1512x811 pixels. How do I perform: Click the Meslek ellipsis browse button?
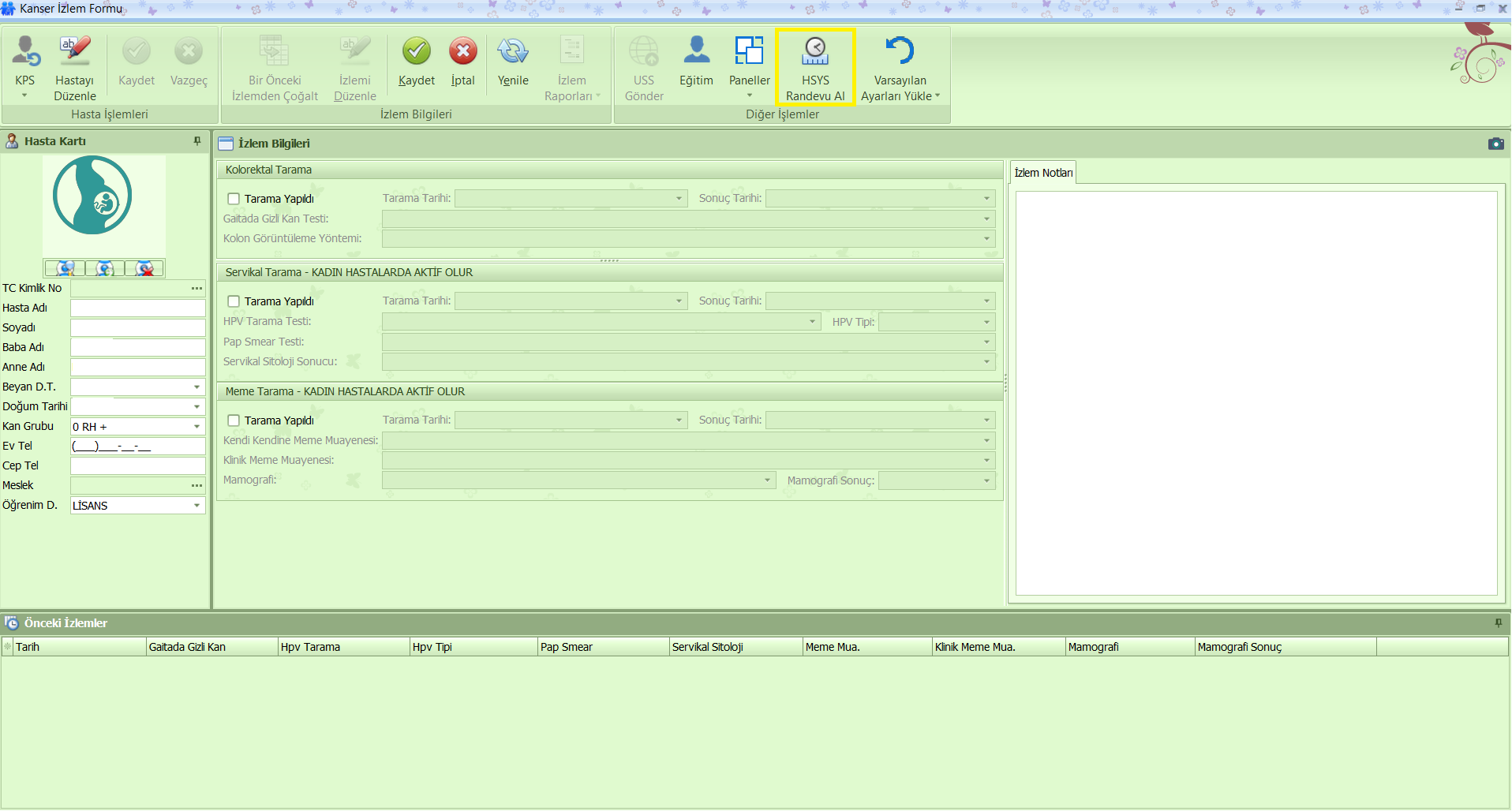point(196,486)
